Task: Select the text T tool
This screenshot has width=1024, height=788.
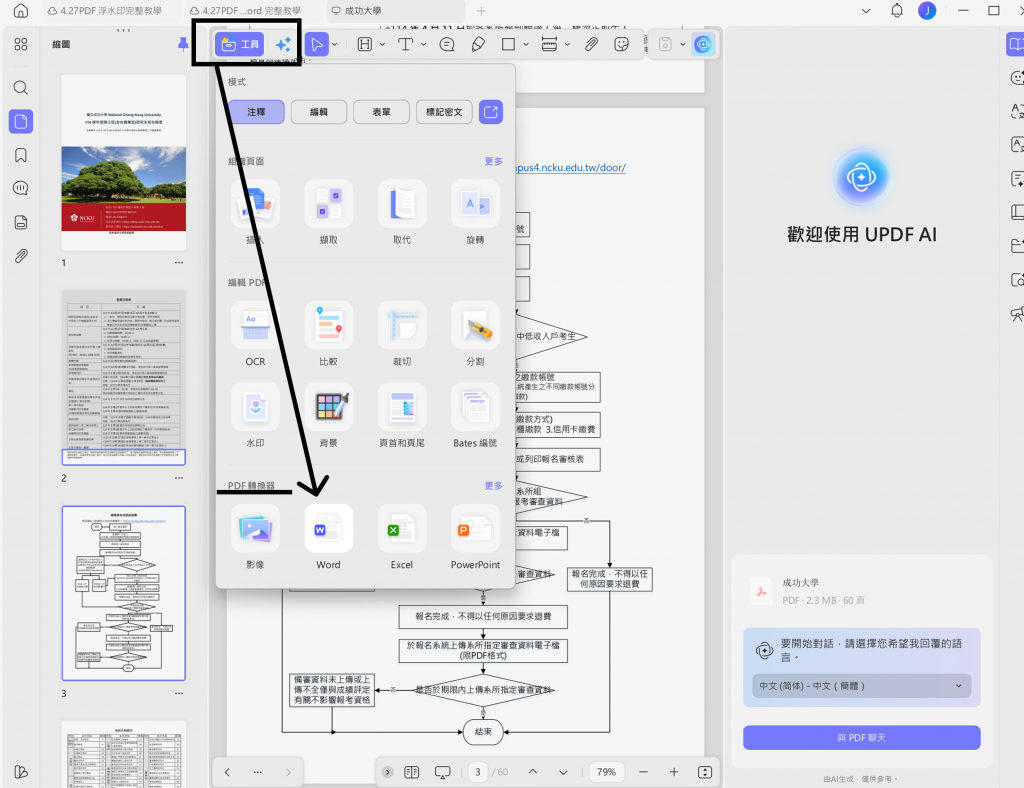Action: 406,44
